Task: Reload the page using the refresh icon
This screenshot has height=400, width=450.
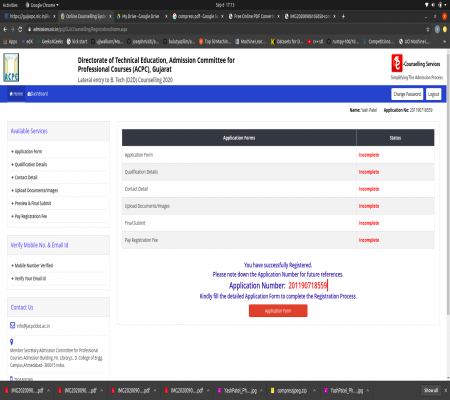Action: tap(20, 29)
